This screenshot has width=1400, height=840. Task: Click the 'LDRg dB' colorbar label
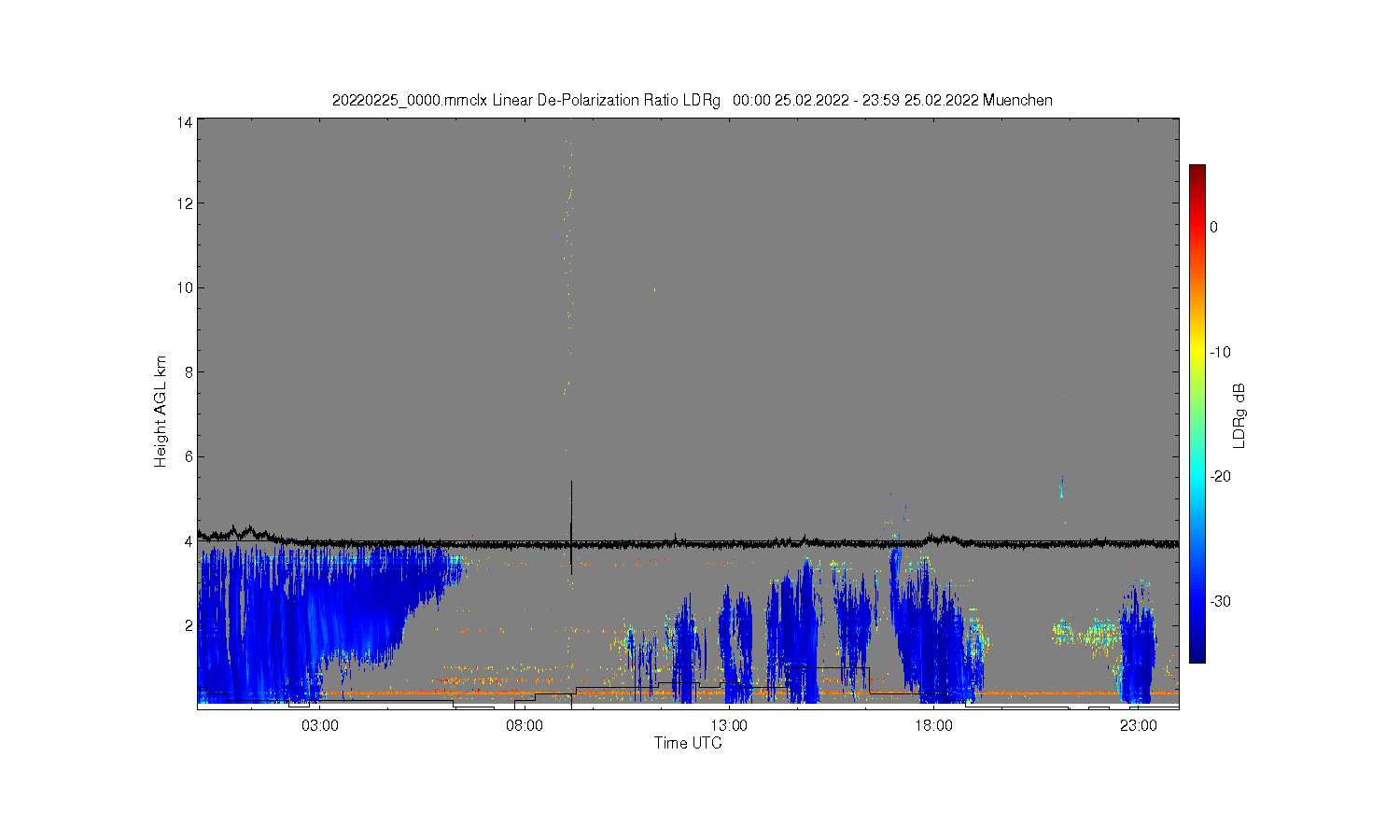1239,415
